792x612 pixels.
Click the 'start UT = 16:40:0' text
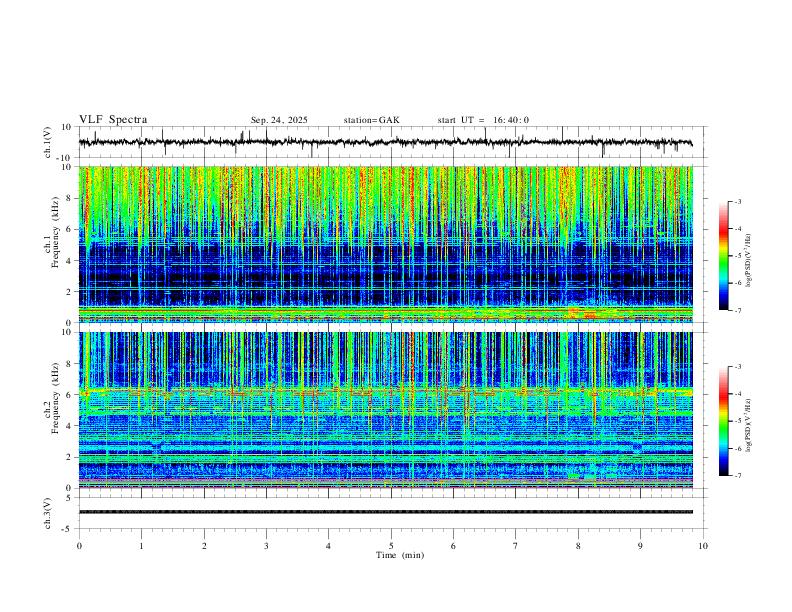coord(483,120)
